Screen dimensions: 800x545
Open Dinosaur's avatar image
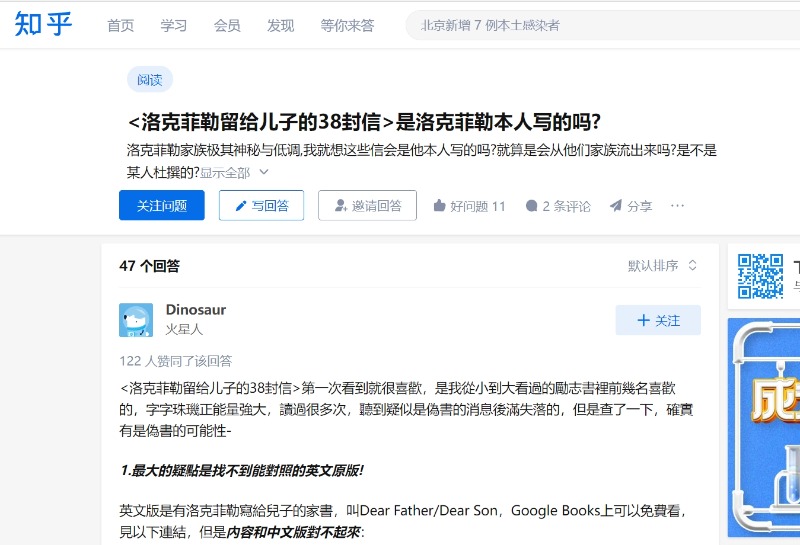(x=136, y=320)
